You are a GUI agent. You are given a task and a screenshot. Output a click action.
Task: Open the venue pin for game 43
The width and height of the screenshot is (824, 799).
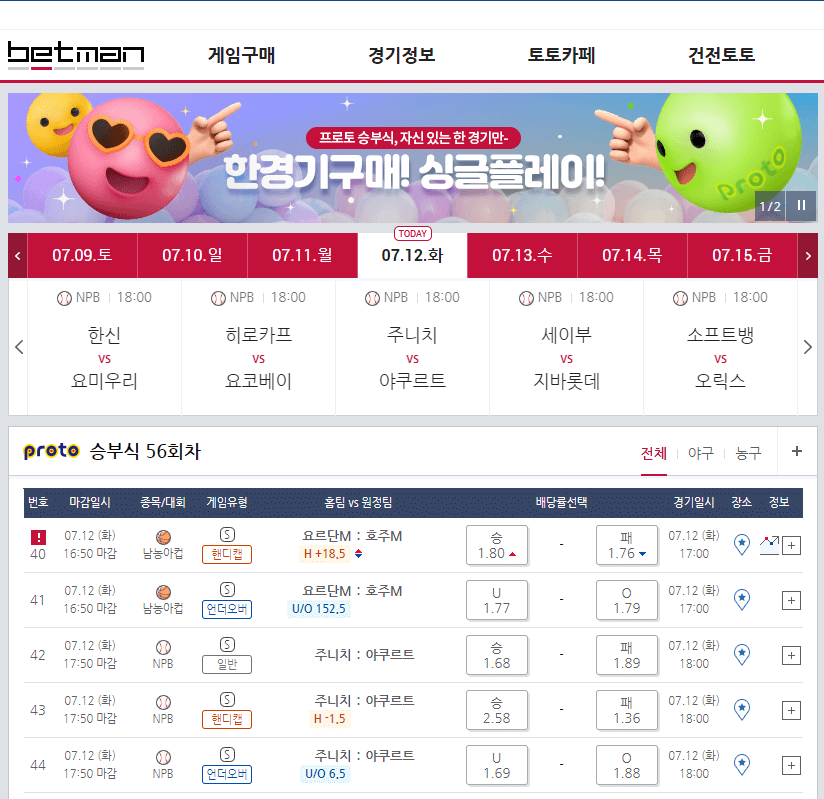[x=741, y=709]
